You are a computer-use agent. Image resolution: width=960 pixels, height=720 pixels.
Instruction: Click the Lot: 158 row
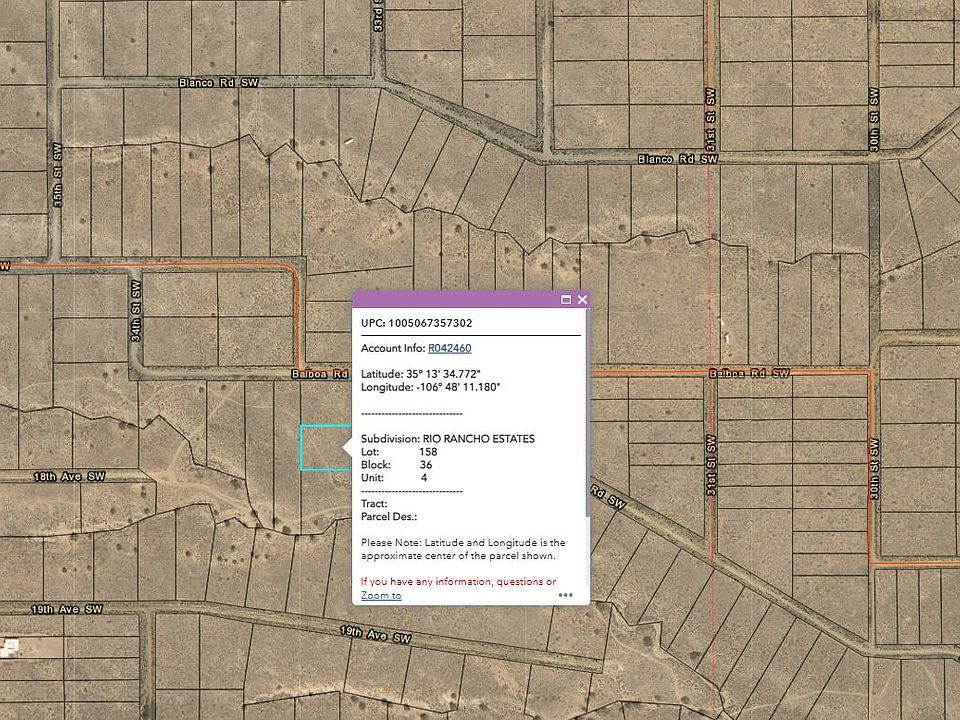coord(399,452)
